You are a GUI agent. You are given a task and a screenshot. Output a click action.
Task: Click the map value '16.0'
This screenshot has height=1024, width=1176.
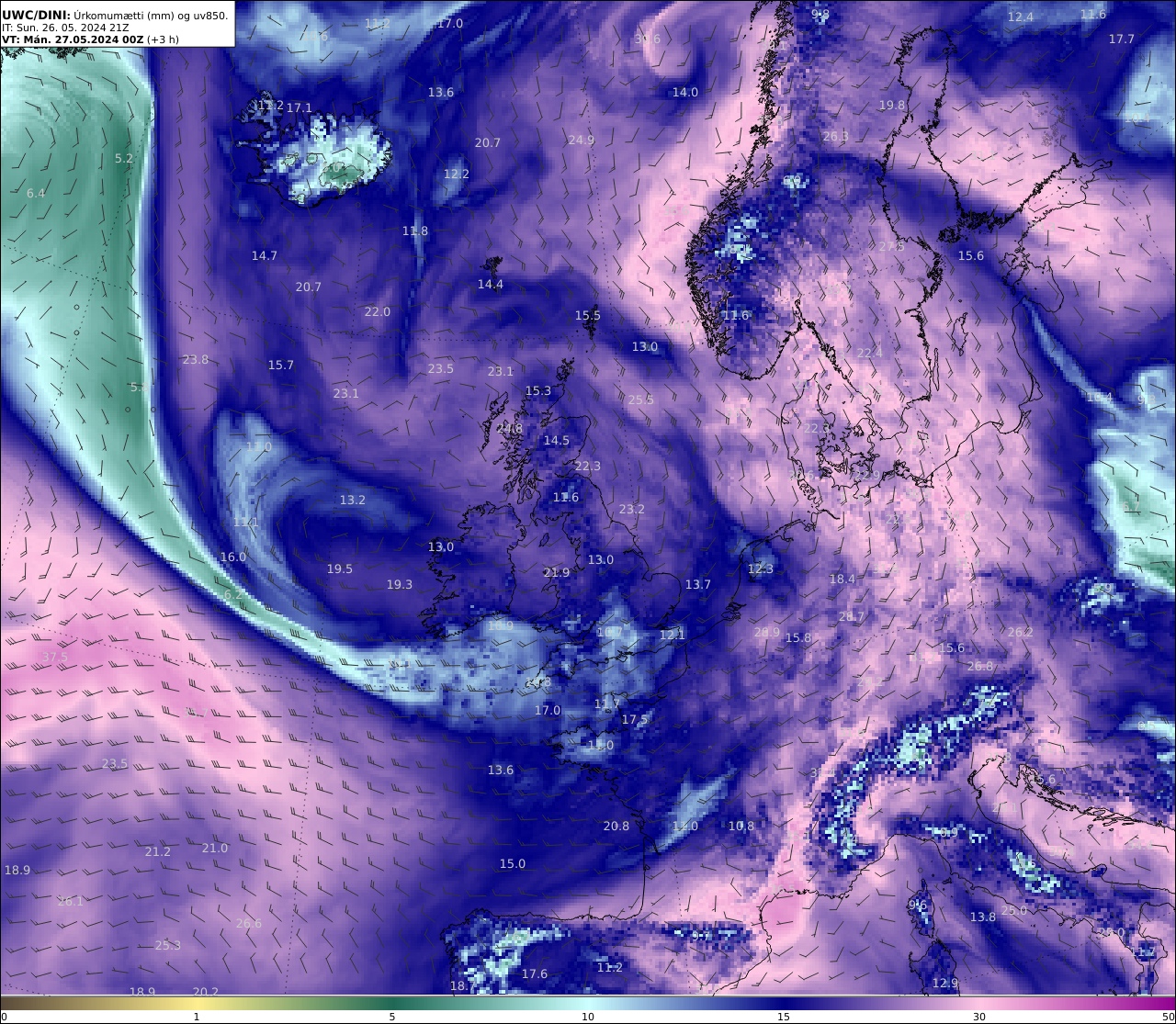[233, 557]
